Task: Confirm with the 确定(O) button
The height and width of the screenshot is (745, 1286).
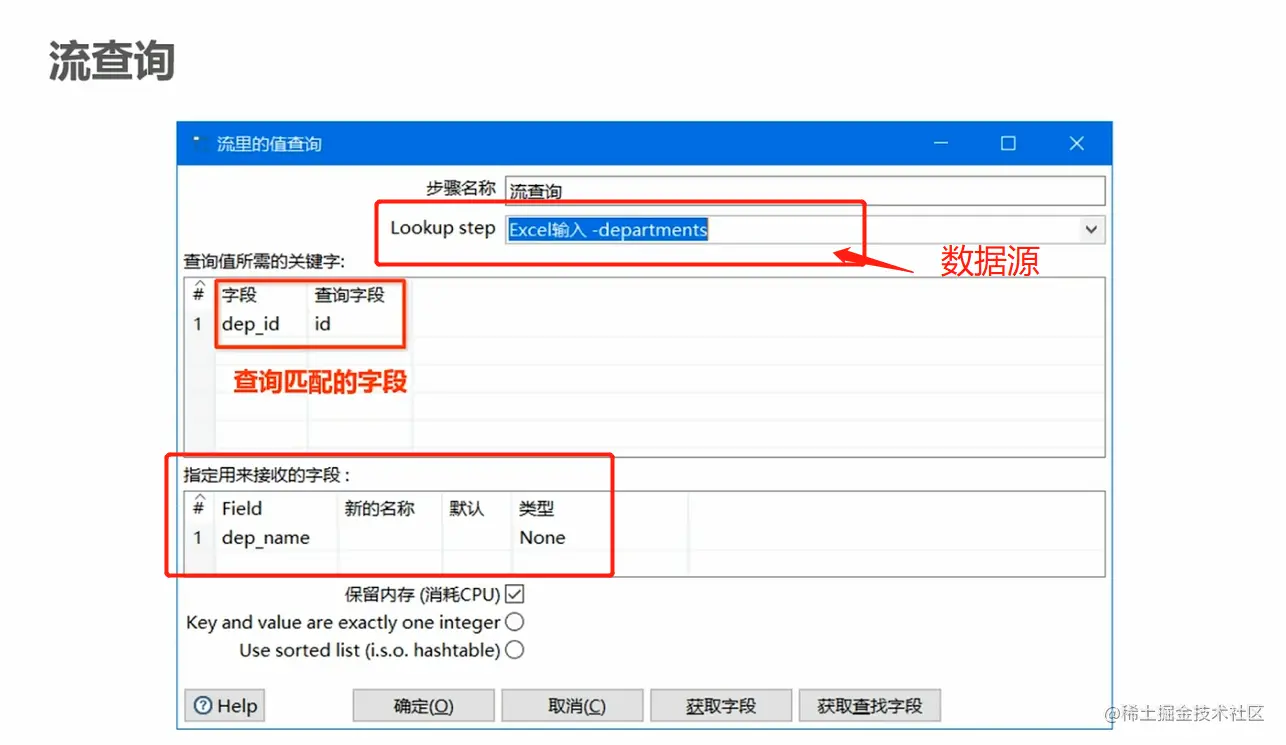Action: [423, 706]
